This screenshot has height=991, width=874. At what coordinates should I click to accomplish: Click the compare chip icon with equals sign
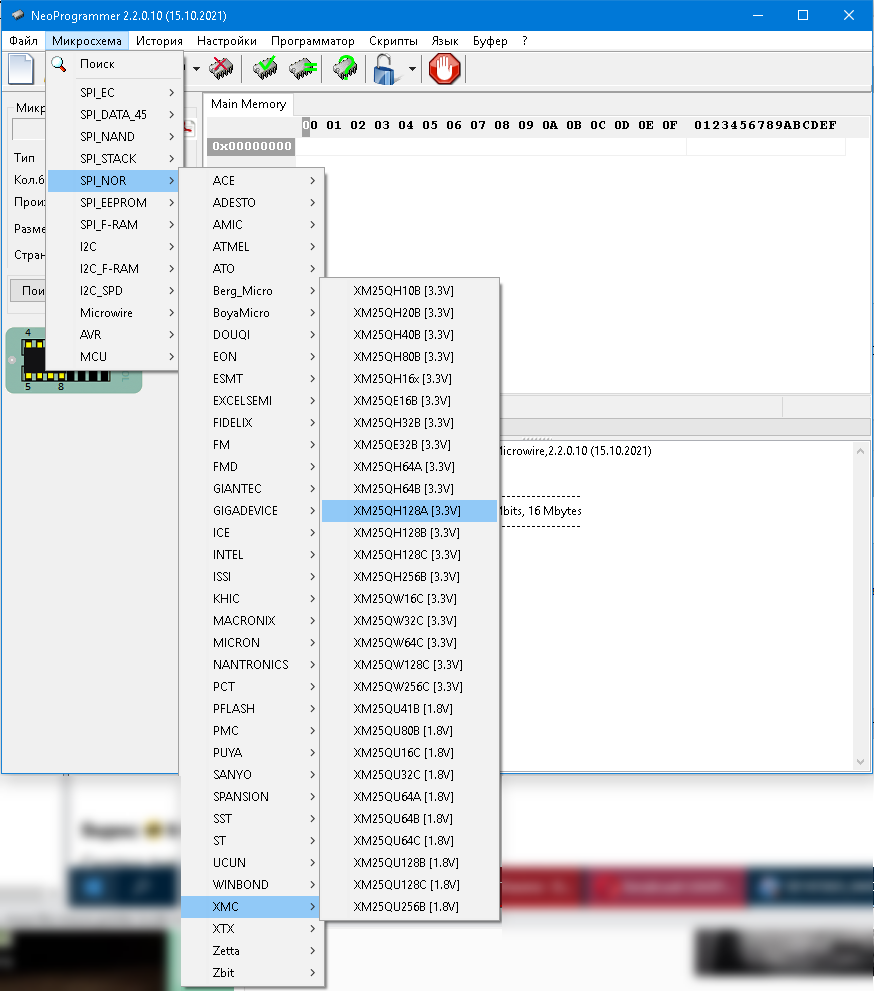coord(303,68)
